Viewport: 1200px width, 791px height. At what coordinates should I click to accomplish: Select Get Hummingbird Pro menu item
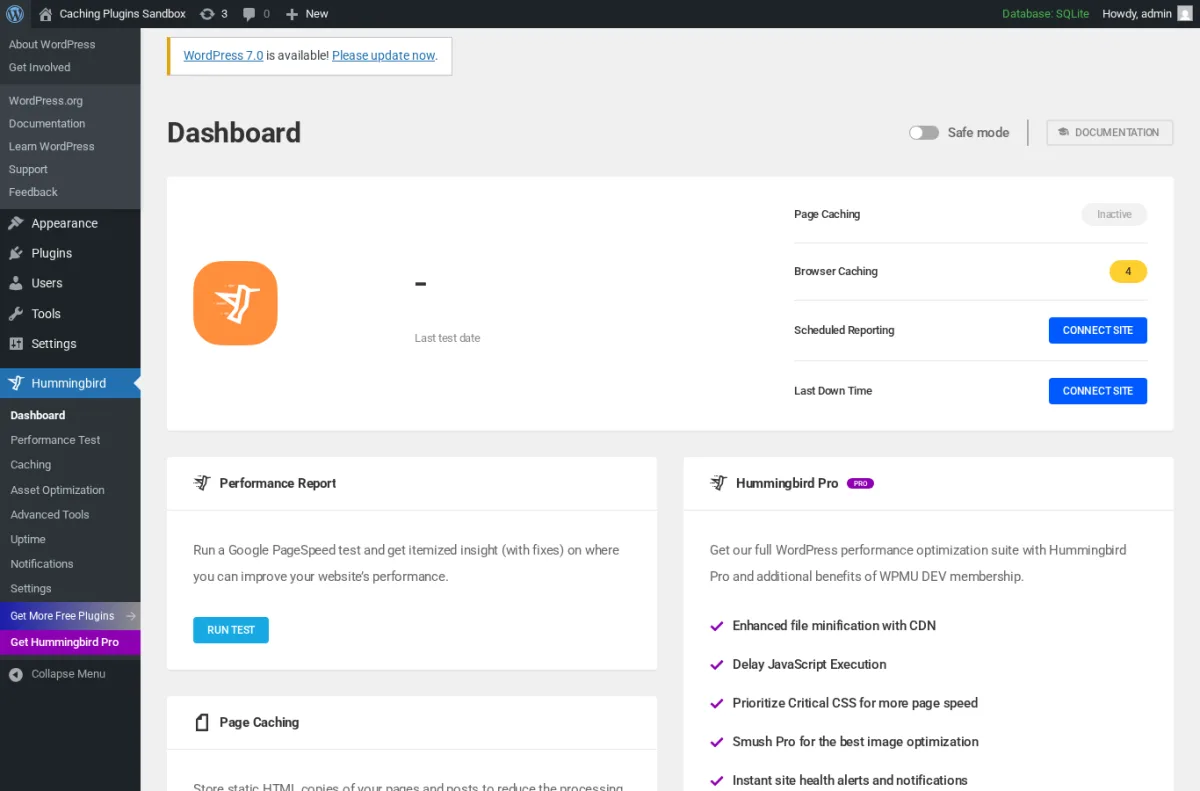click(x=70, y=642)
